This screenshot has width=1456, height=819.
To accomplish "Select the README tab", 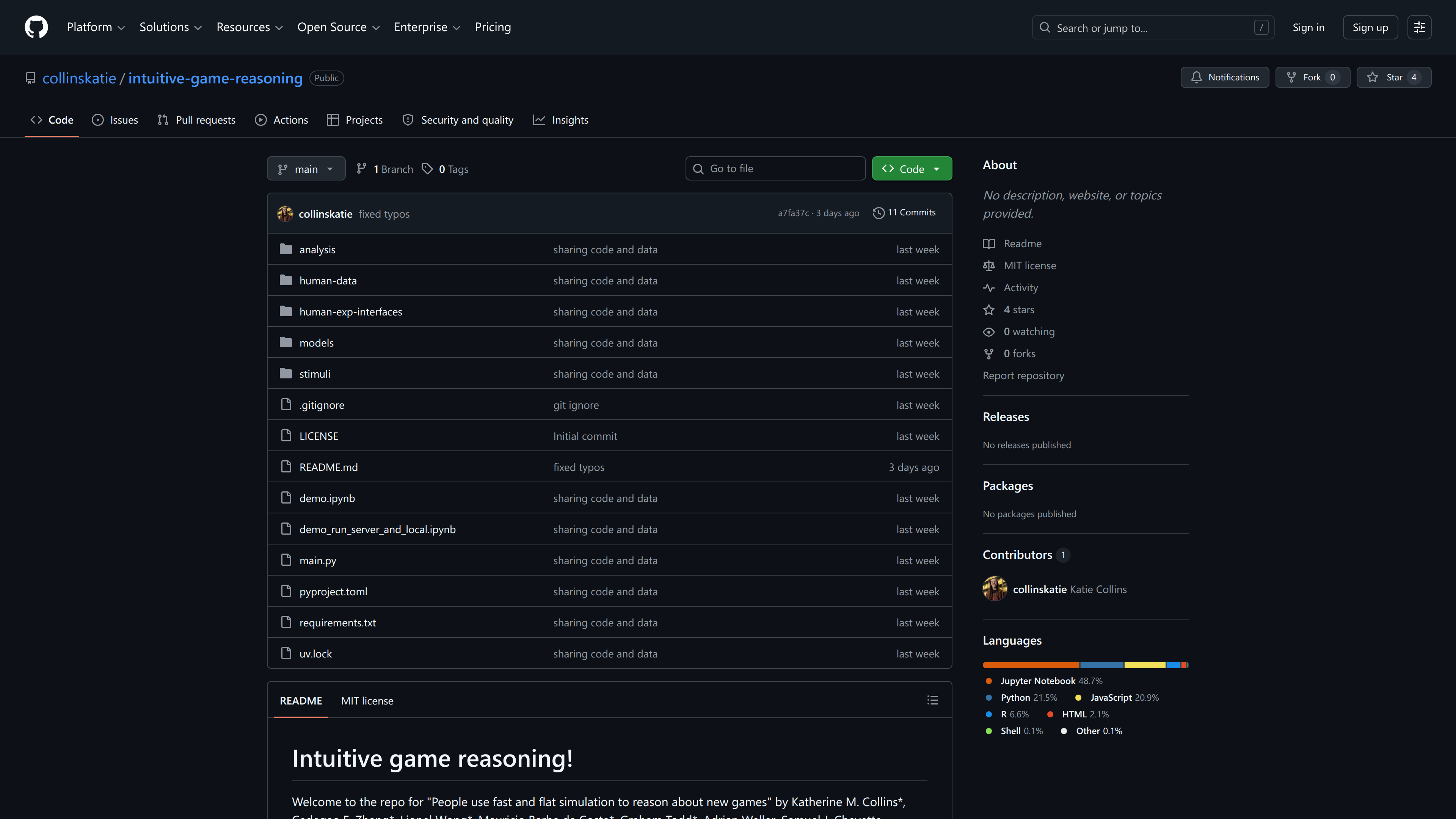I will tap(301, 701).
